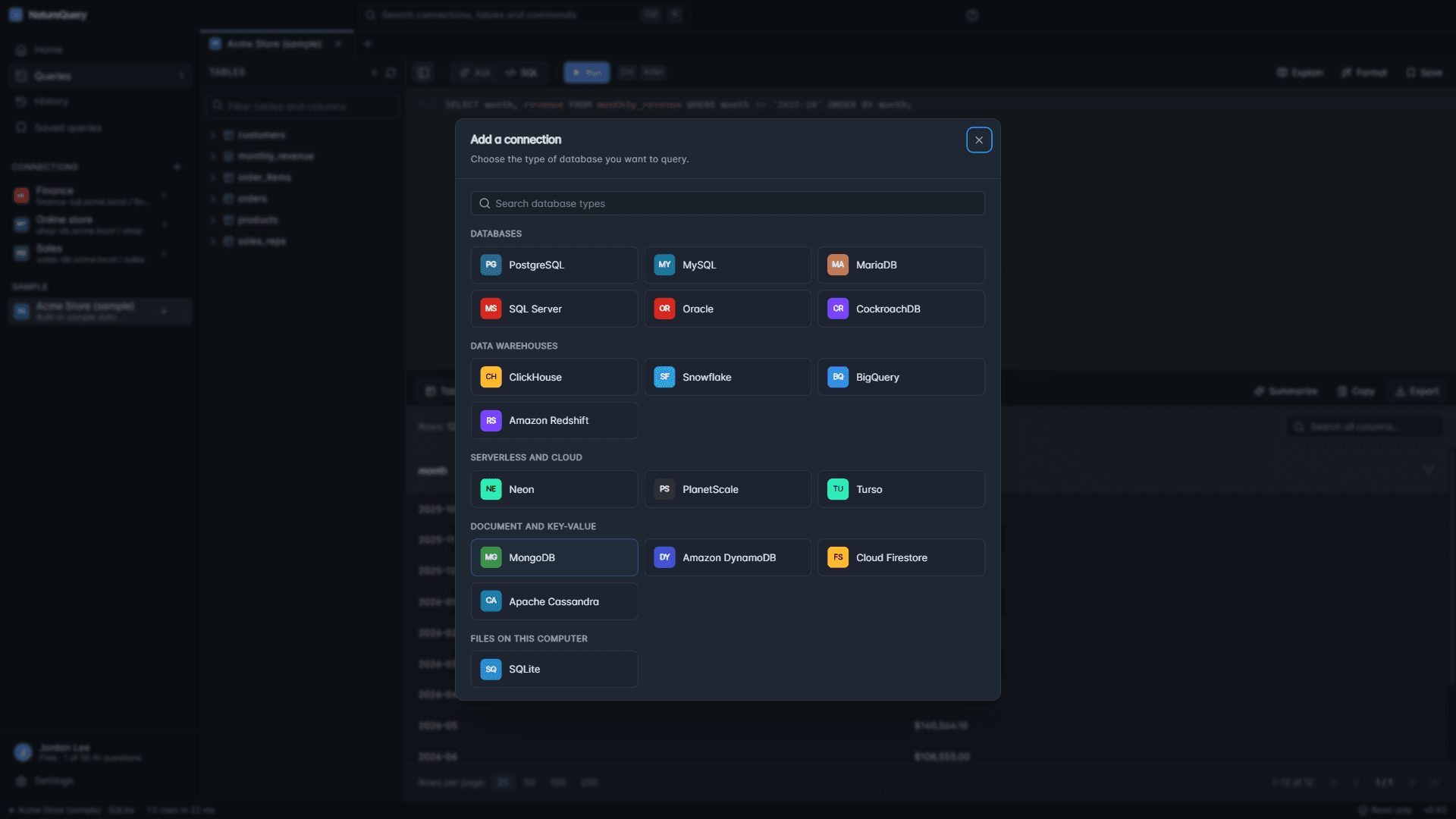Pick BigQuery as connection type
This screenshot has width=1456, height=819.
click(x=901, y=377)
